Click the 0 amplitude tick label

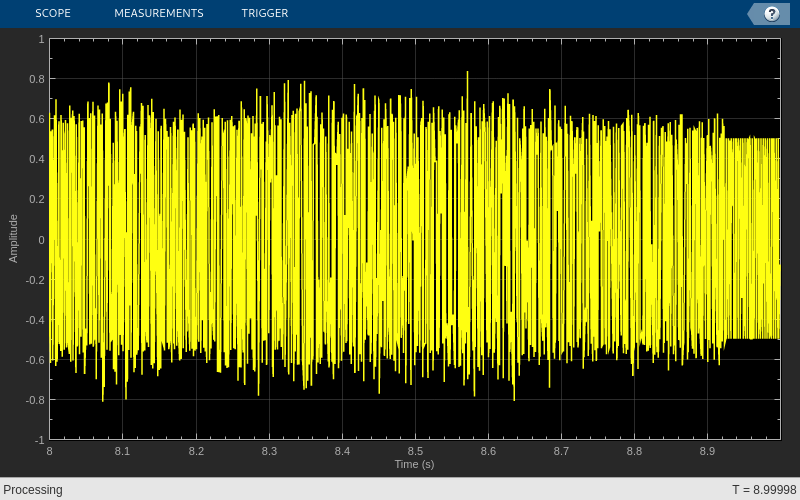pos(41,240)
